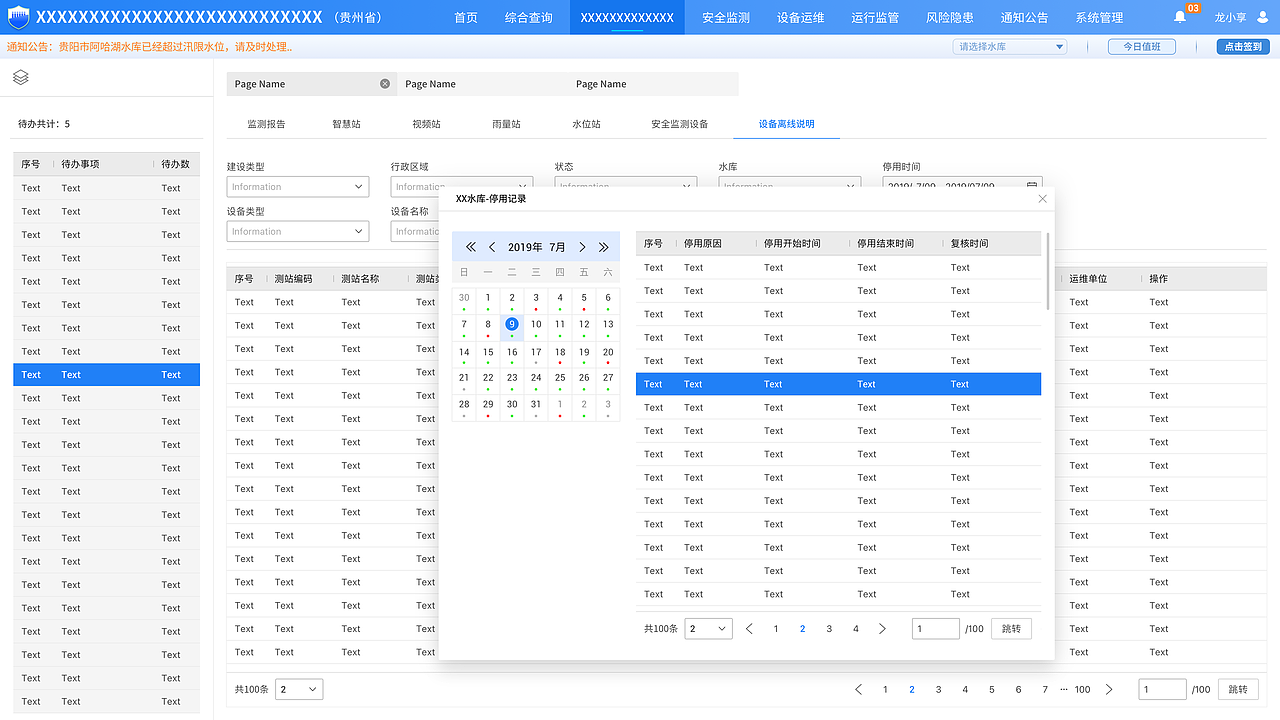Go to previous year in calendar
The height and width of the screenshot is (720, 1280).
(471, 247)
